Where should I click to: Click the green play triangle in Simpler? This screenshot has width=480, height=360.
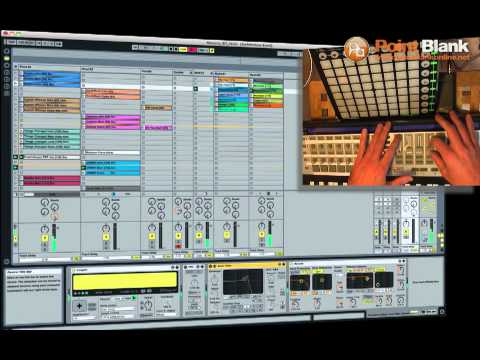coord(134,298)
